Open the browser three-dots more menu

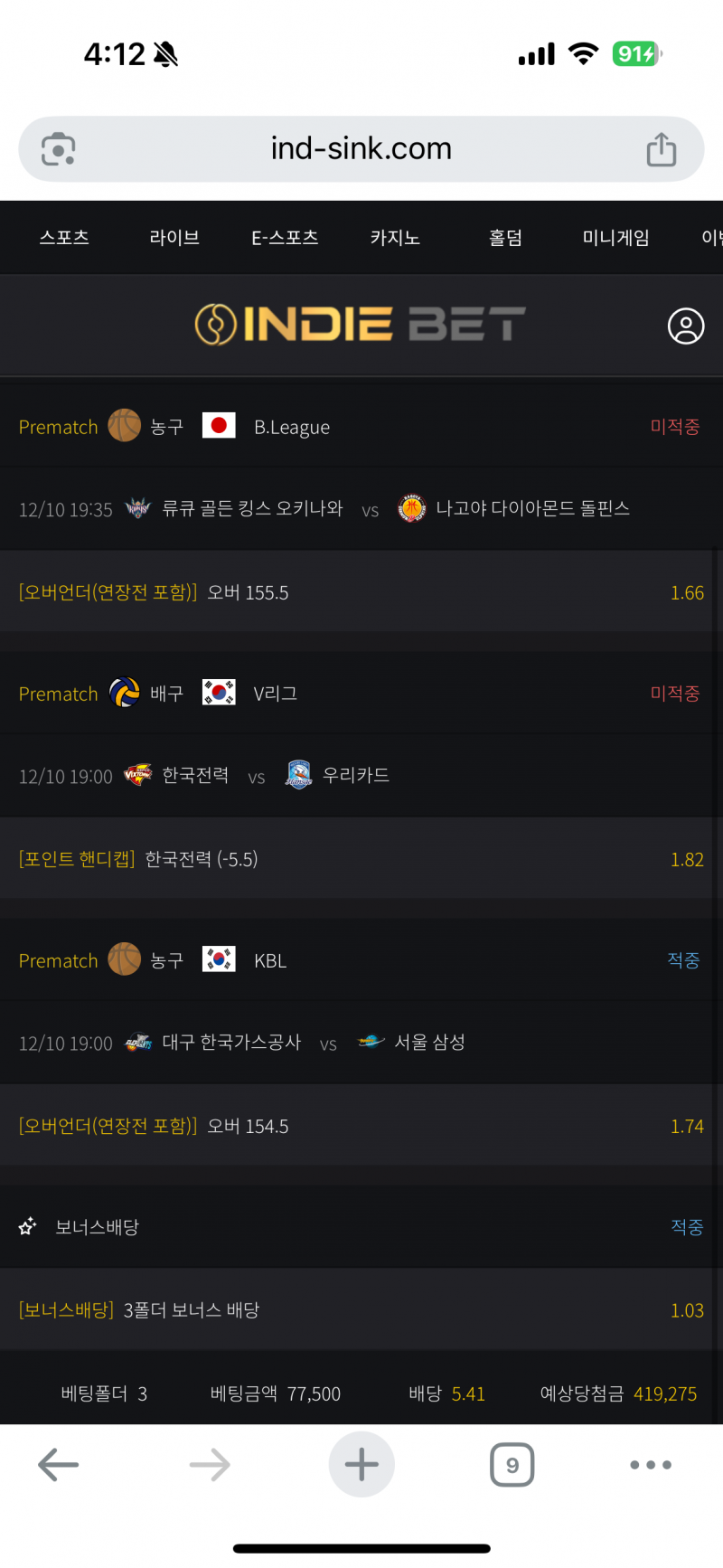(651, 1465)
